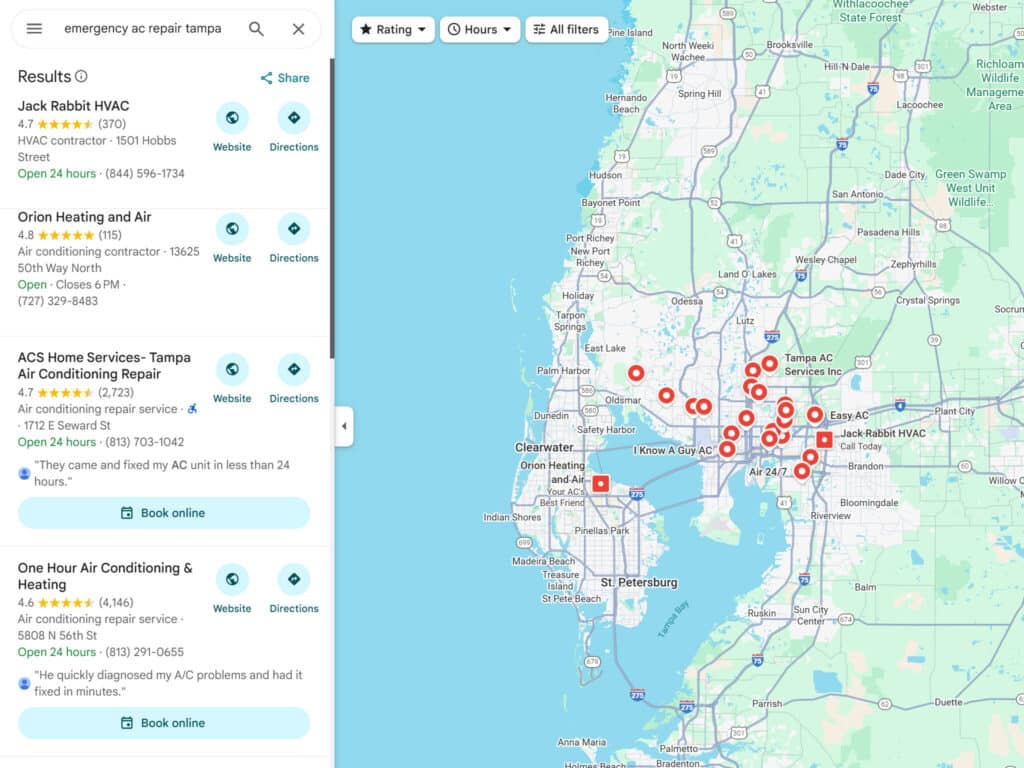Share the results with the Share link
Screen dimensions: 1024x768
coord(285,78)
